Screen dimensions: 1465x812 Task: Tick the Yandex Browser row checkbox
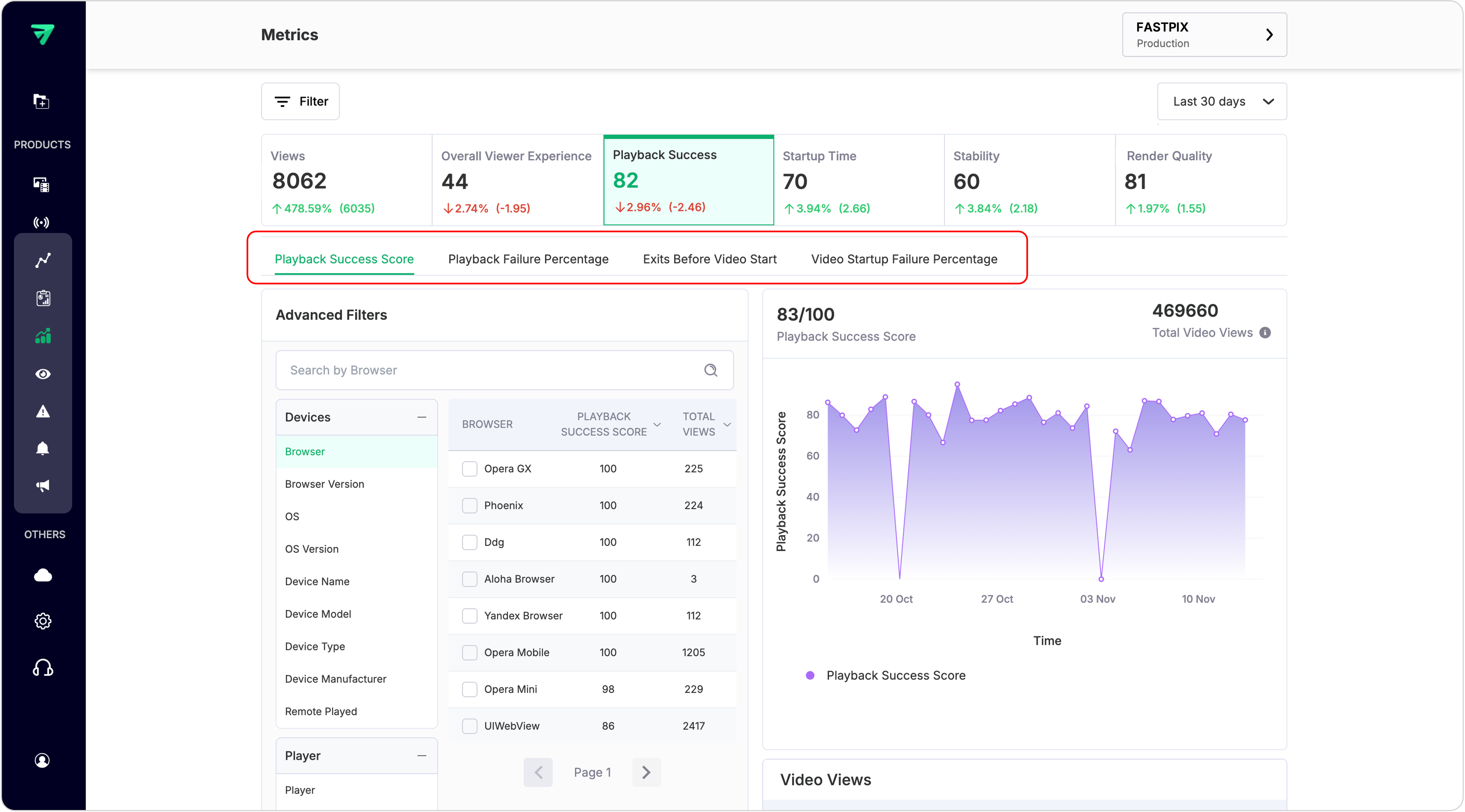pos(469,616)
